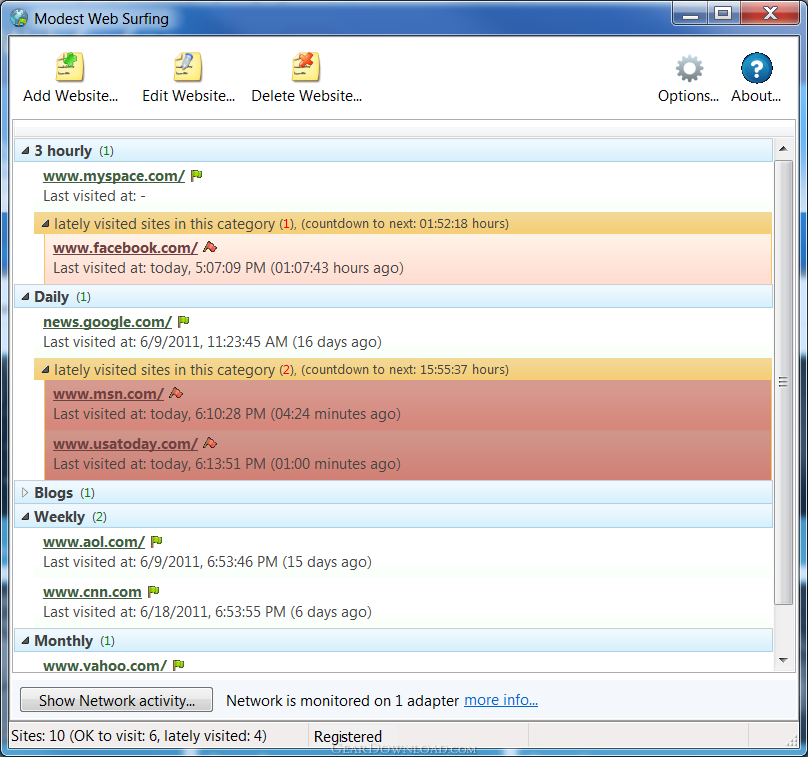
Task: Click the Add Website... label
Action: [71, 96]
